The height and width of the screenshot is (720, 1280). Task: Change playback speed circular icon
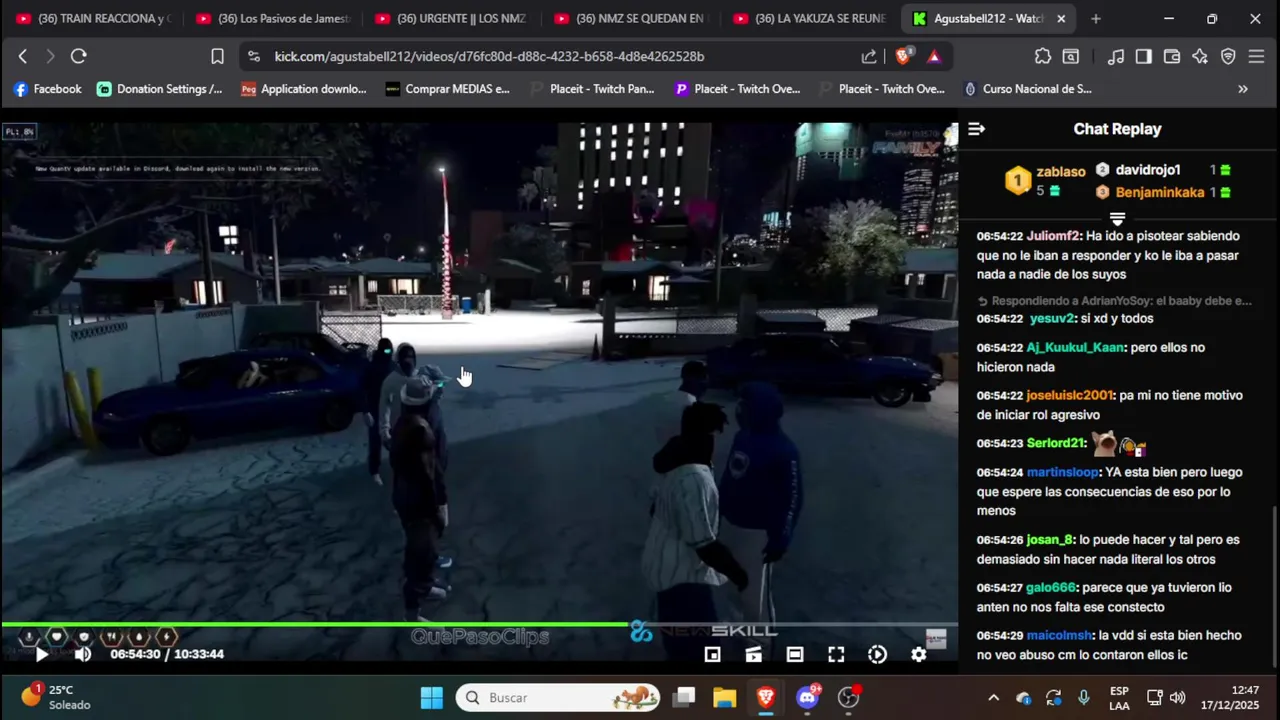tap(877, 655)
